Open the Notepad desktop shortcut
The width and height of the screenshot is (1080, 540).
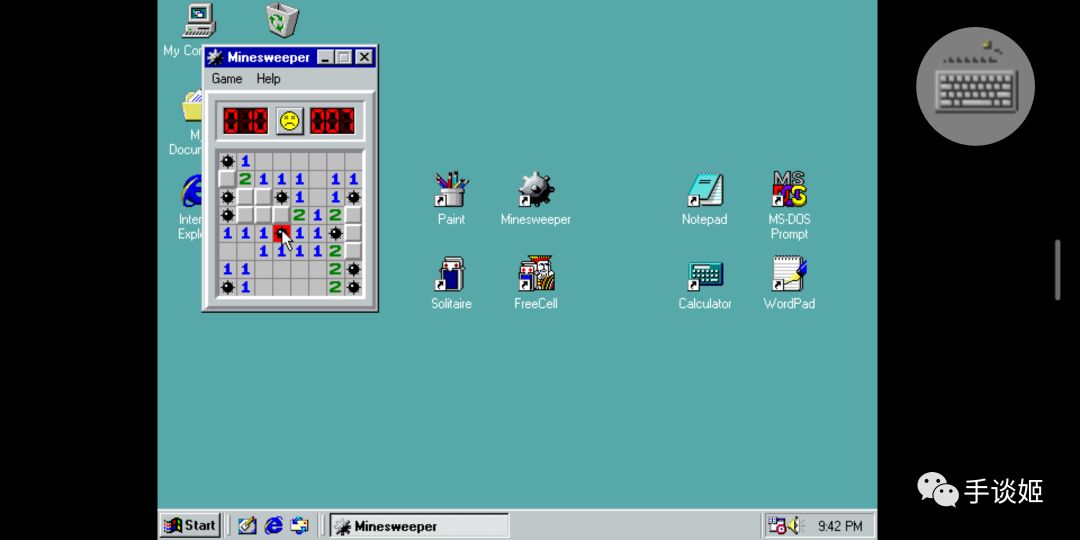(x=704, y=198)
